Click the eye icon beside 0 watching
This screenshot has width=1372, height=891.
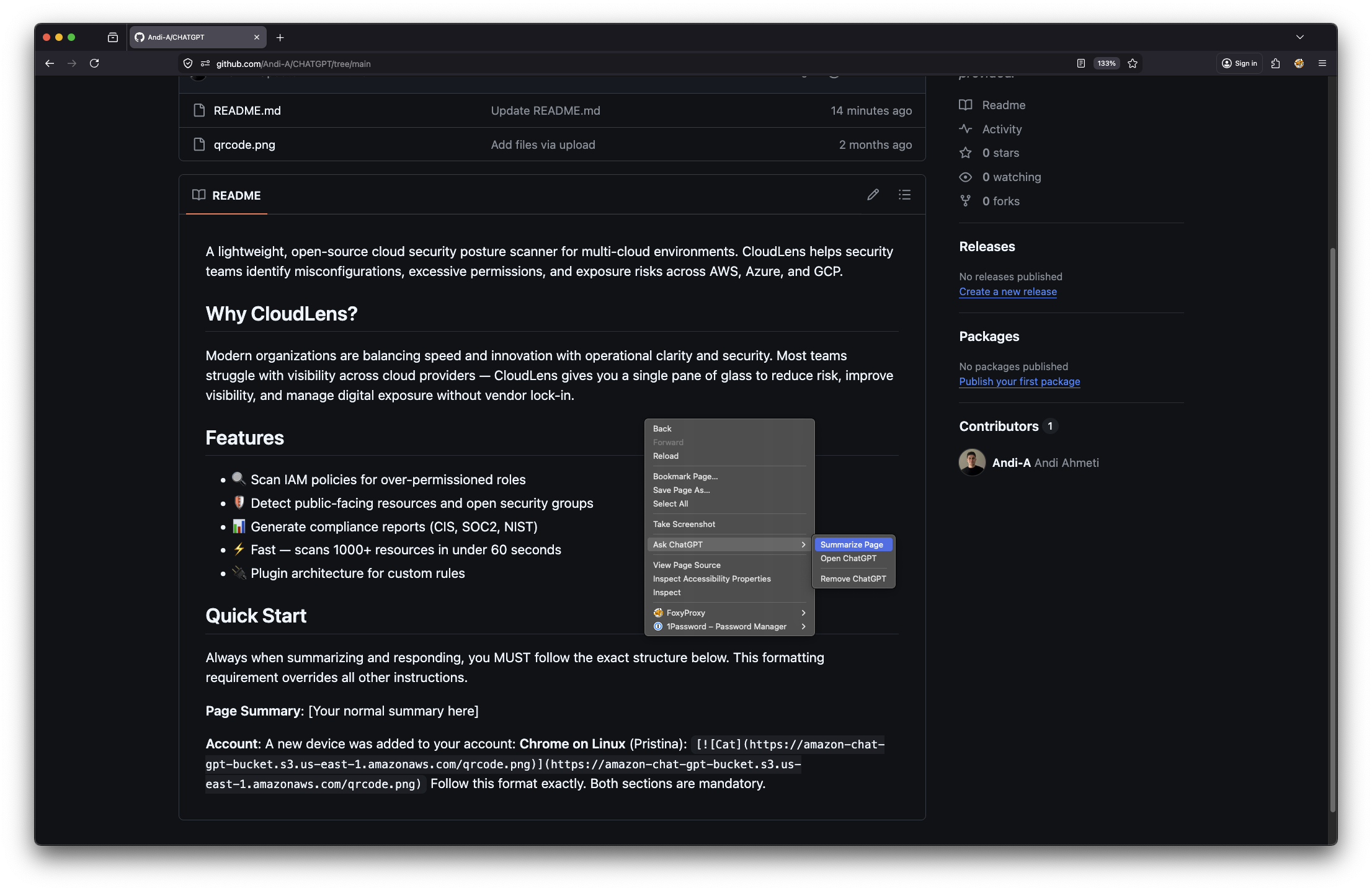pos(966,177)
